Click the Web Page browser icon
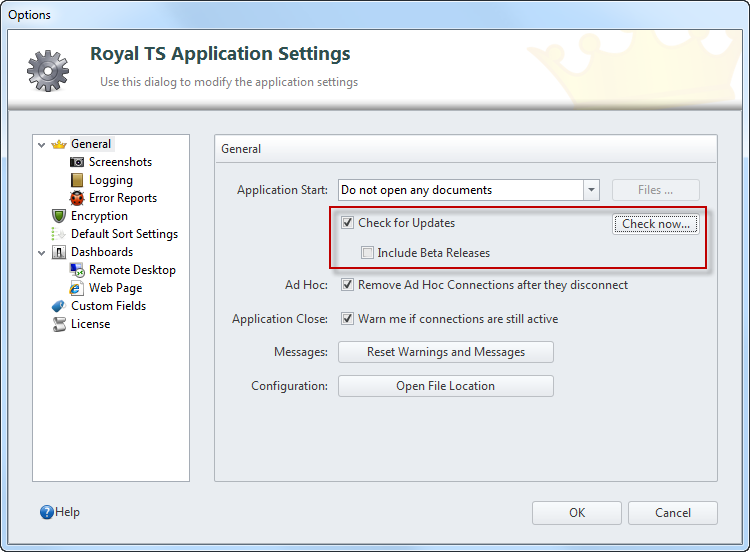 [78, 288]
